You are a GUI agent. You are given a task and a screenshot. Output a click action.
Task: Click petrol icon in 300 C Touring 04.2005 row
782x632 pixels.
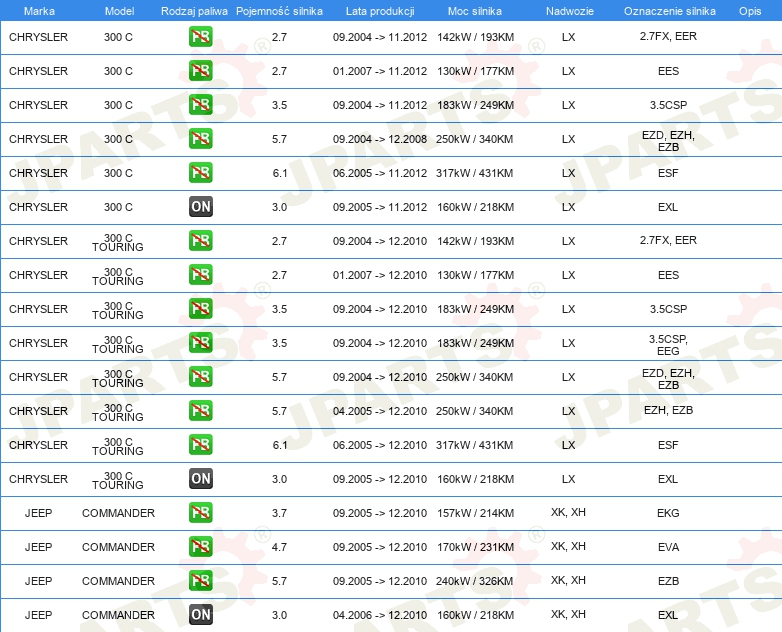200,411
